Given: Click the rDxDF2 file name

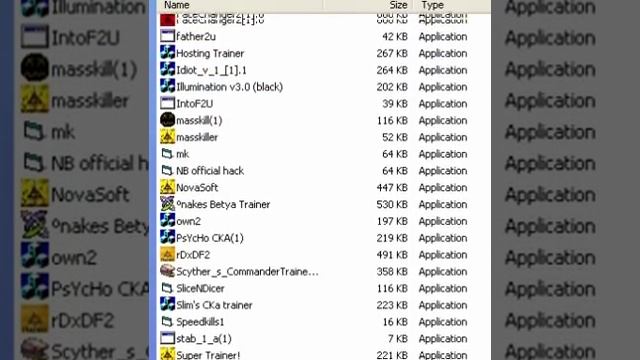Looking at the screenshot, I should click(x=193, y=255).
